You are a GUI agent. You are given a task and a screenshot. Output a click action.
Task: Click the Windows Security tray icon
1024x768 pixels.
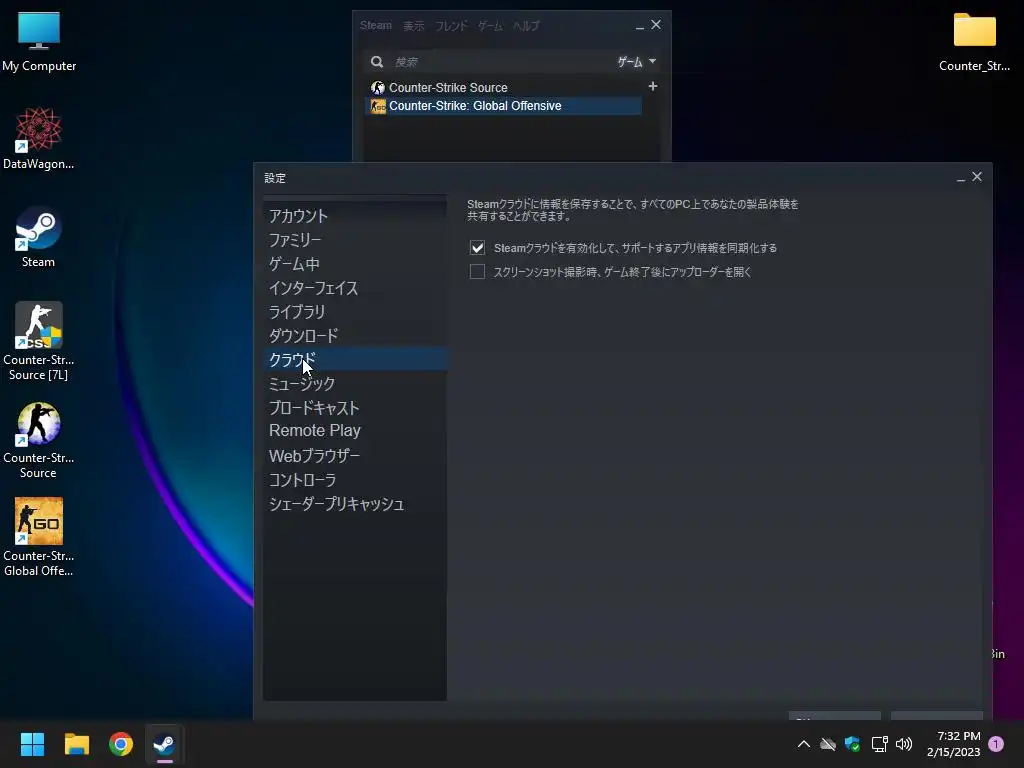point(852,744)
